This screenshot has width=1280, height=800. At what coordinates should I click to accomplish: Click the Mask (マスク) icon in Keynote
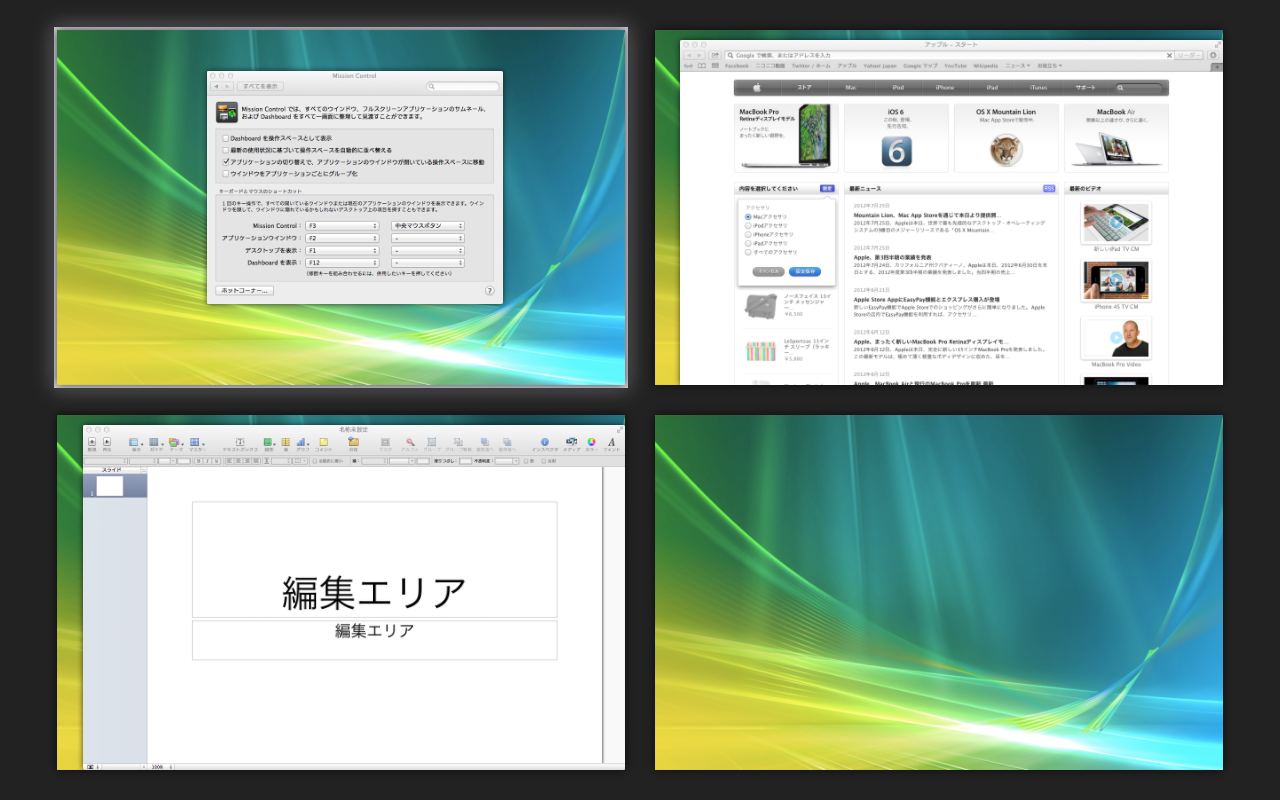[x=385, y=441]
